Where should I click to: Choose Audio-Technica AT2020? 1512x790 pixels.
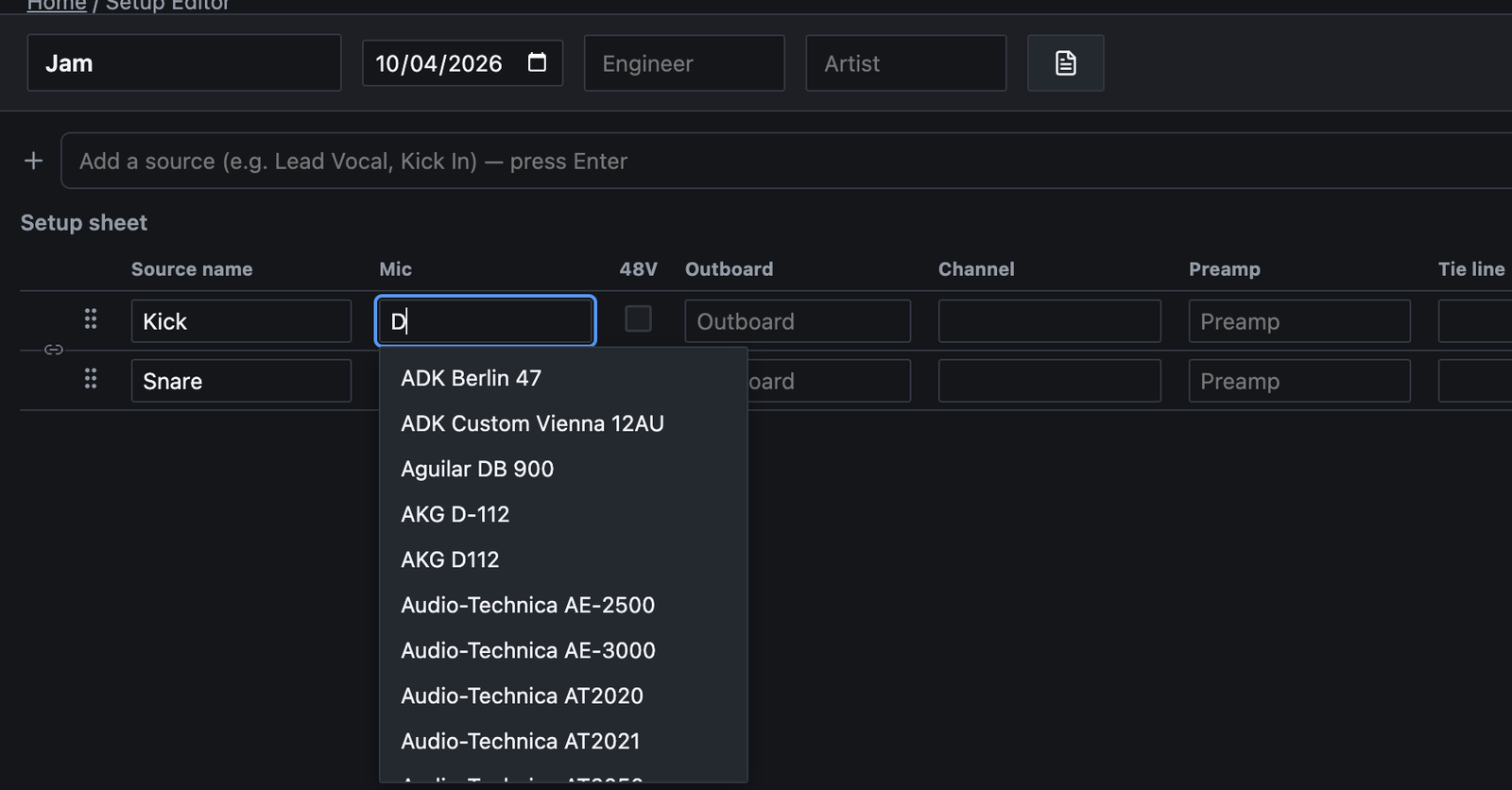563,696
